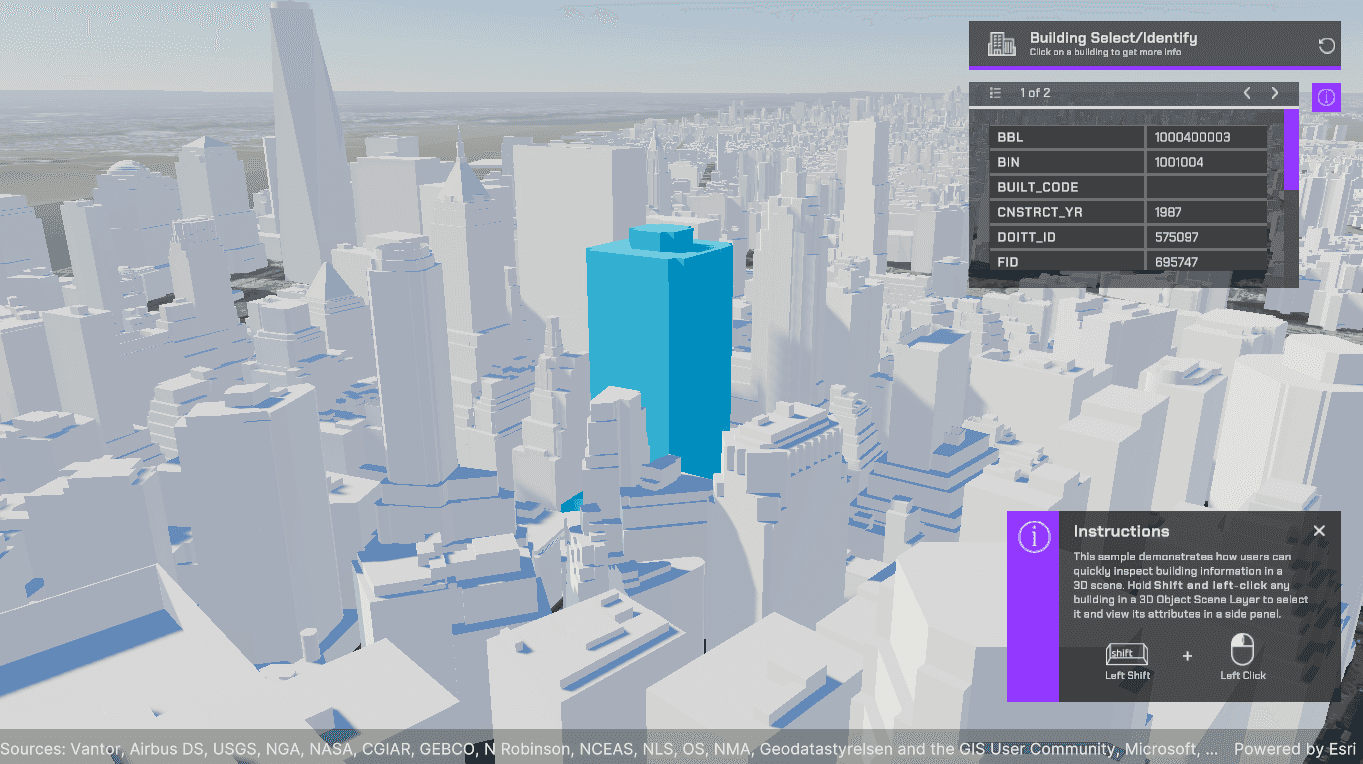Go to next feature with right chevron
This screenshot has height=764, width=1363.
(x=1275, y=93)
